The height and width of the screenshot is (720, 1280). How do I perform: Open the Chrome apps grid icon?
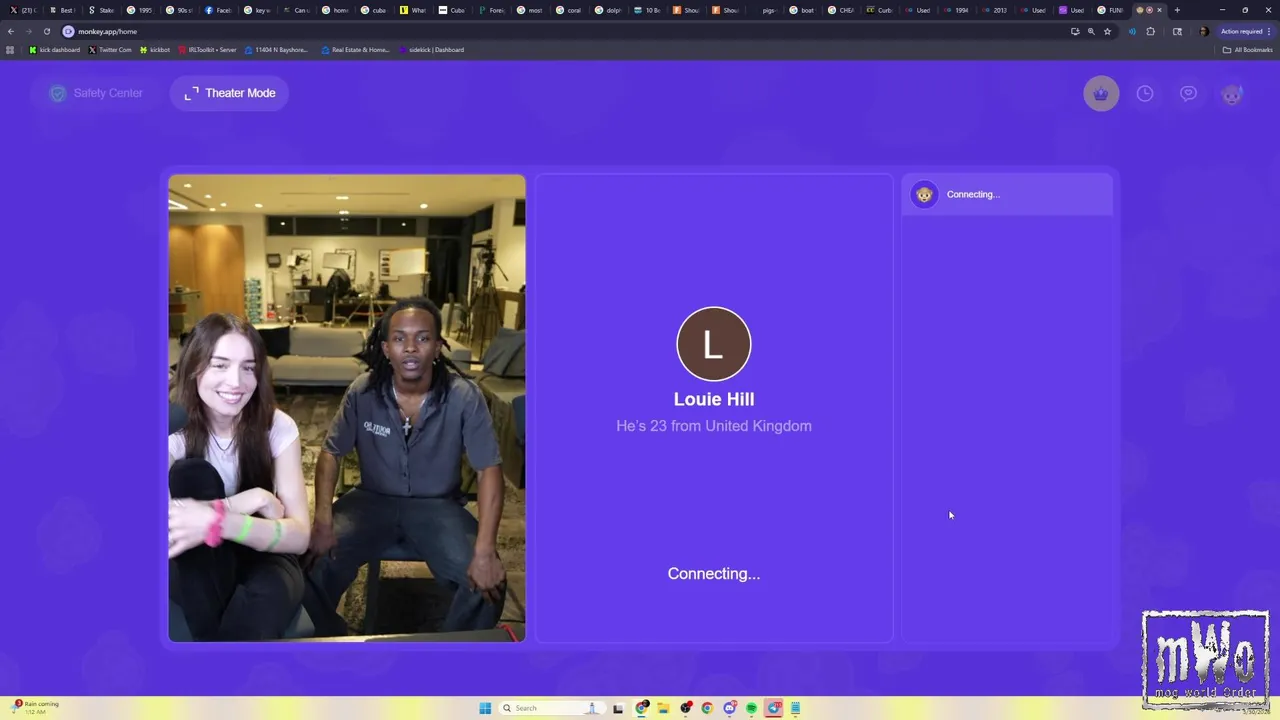pos(10,50)
